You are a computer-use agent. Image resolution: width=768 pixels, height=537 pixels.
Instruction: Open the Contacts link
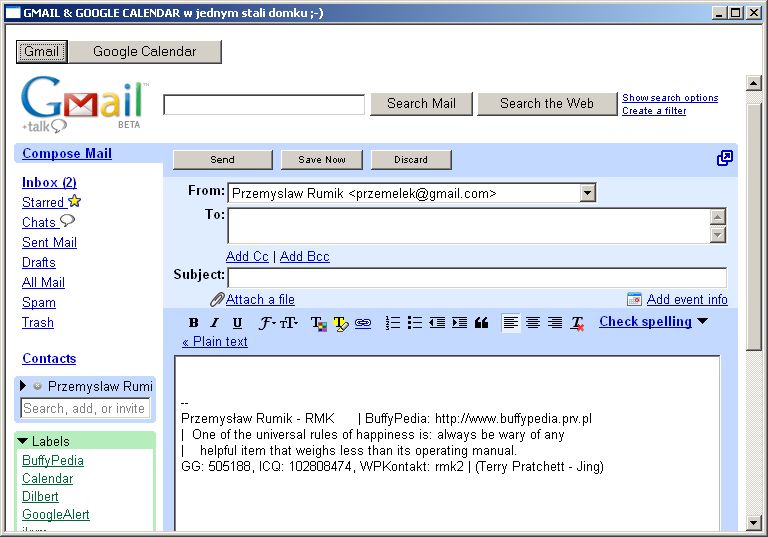[49, 358]
